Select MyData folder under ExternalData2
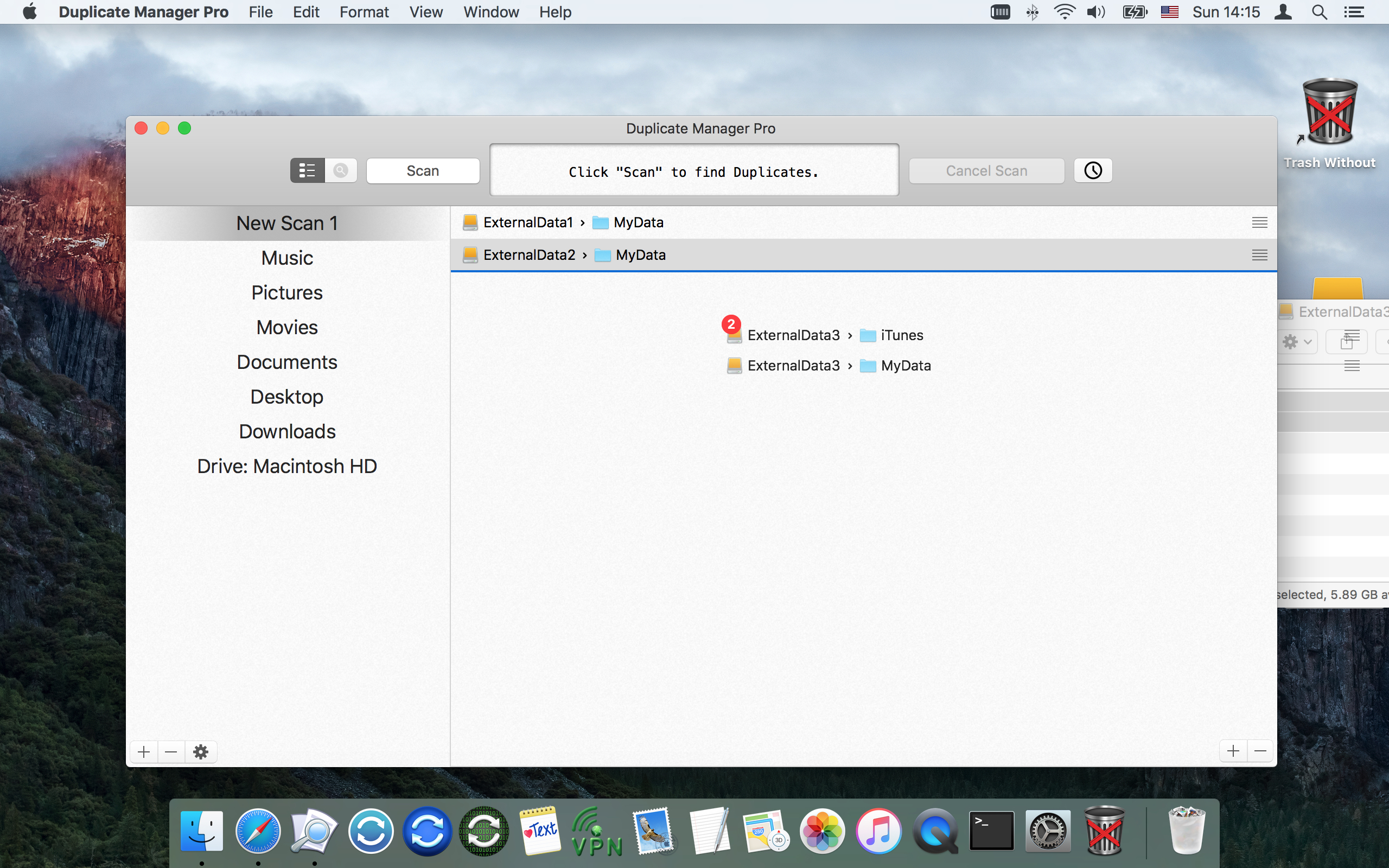Screen dimensions: 1389x868 point(630,255)
